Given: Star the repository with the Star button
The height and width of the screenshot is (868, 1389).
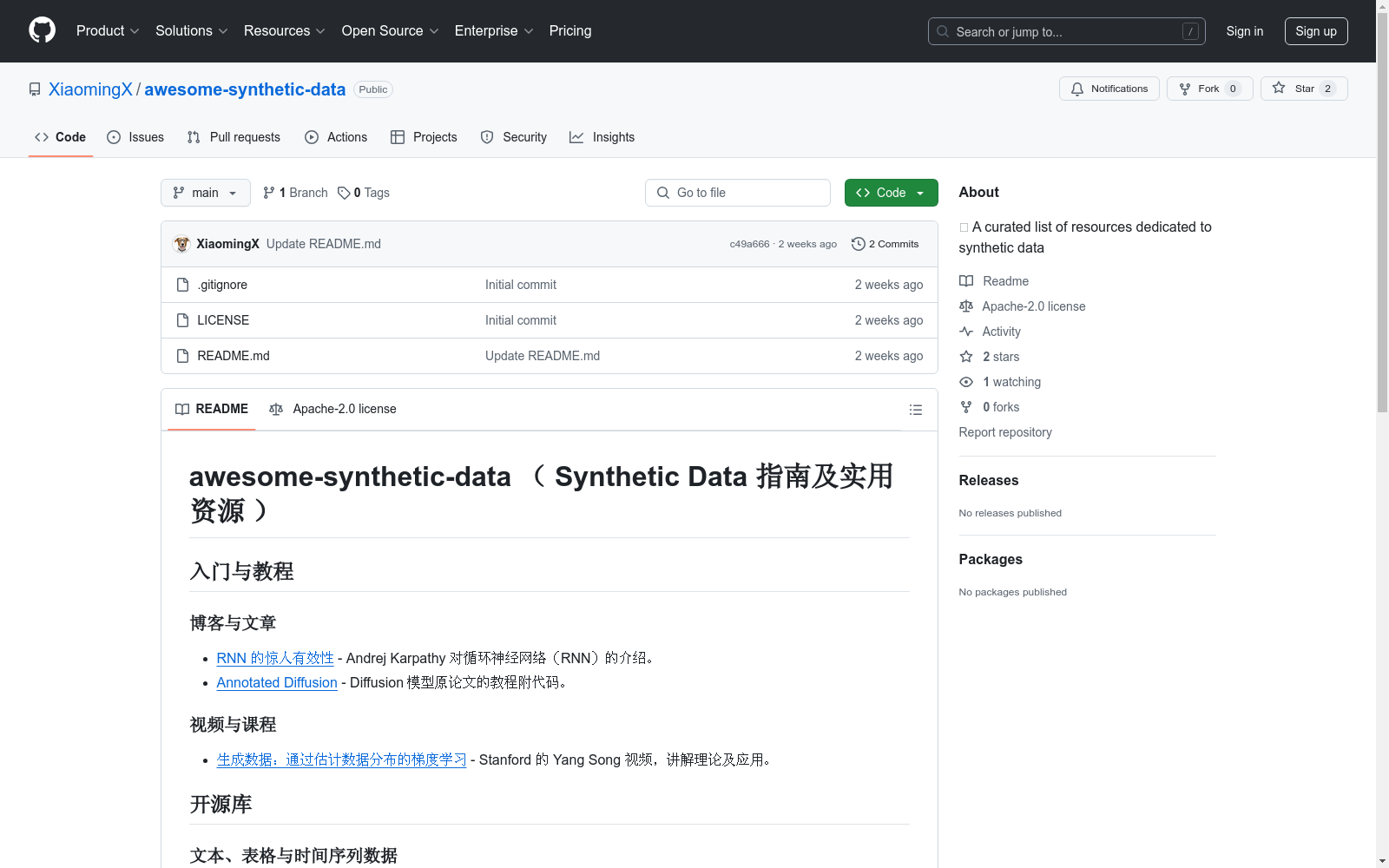Looking at the screenshot, I should pyautogui.click(x=1304, y=89).
